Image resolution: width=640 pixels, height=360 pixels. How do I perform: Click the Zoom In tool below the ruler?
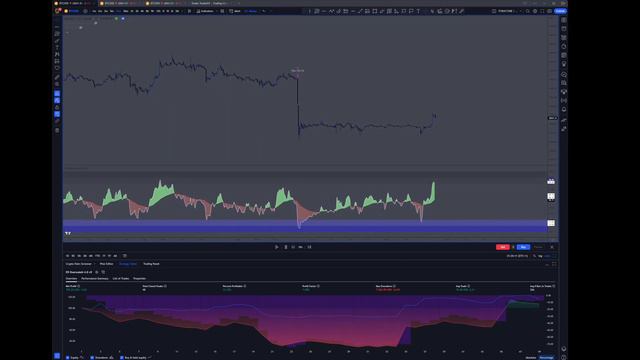click(57, 84)
